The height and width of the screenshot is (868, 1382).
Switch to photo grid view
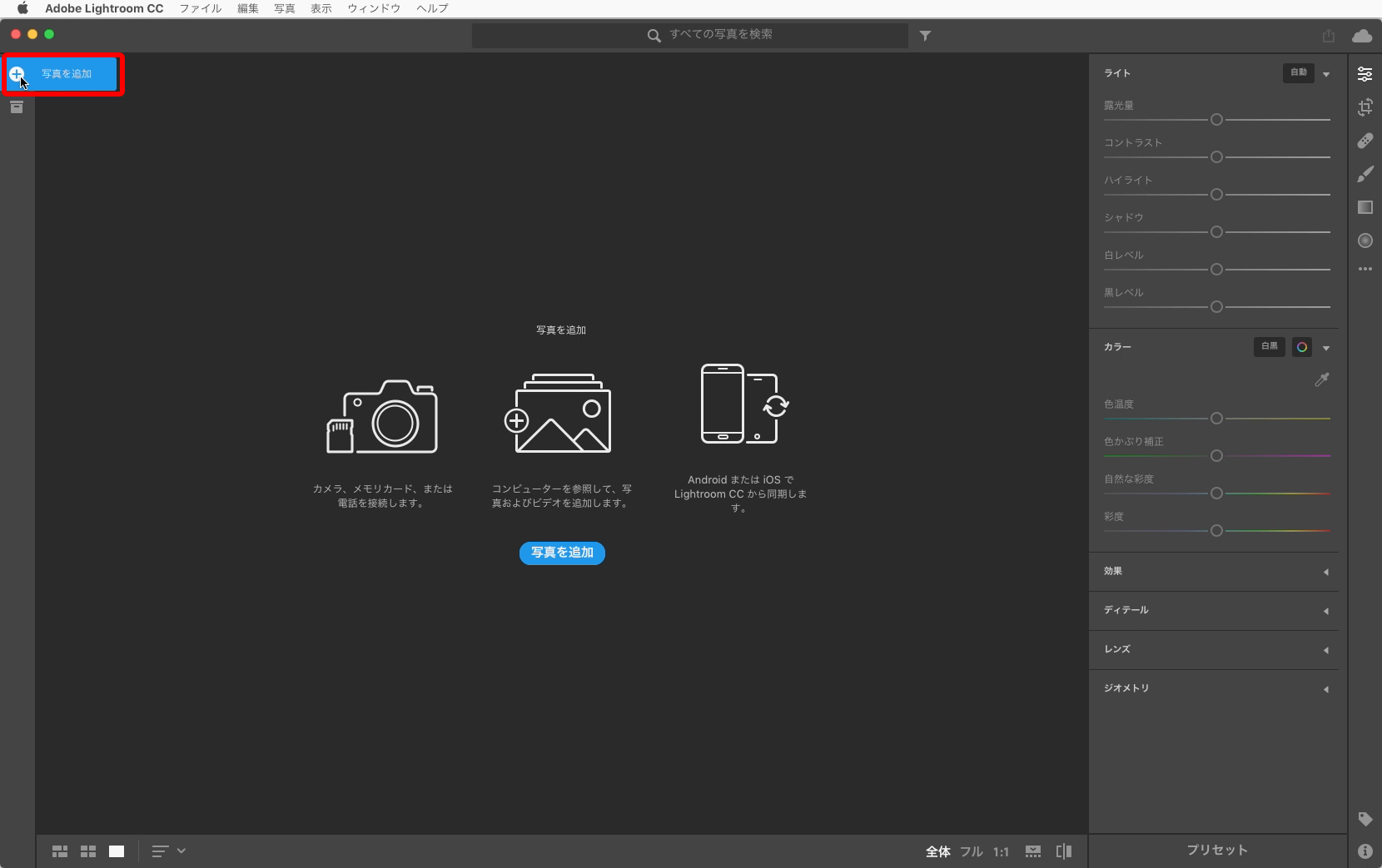click(x=60, y=851)
